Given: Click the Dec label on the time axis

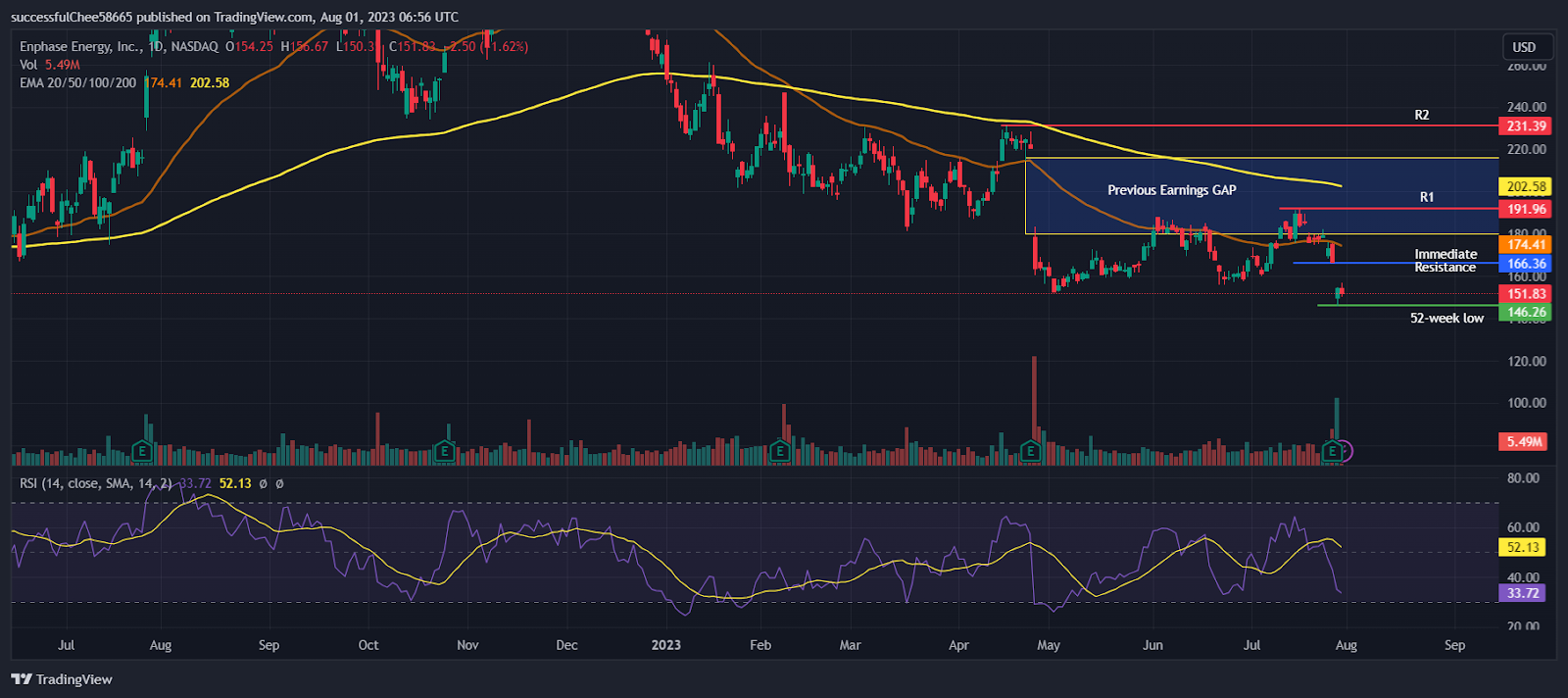Looking at the screenshot, I should 566,645.
